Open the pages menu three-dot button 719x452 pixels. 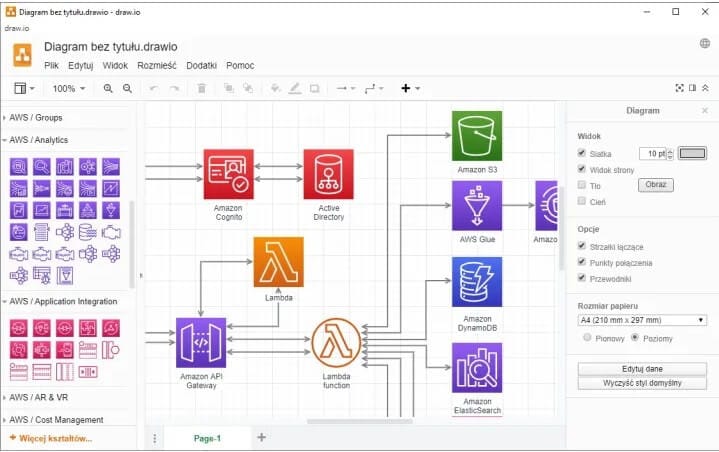[155, 438]
